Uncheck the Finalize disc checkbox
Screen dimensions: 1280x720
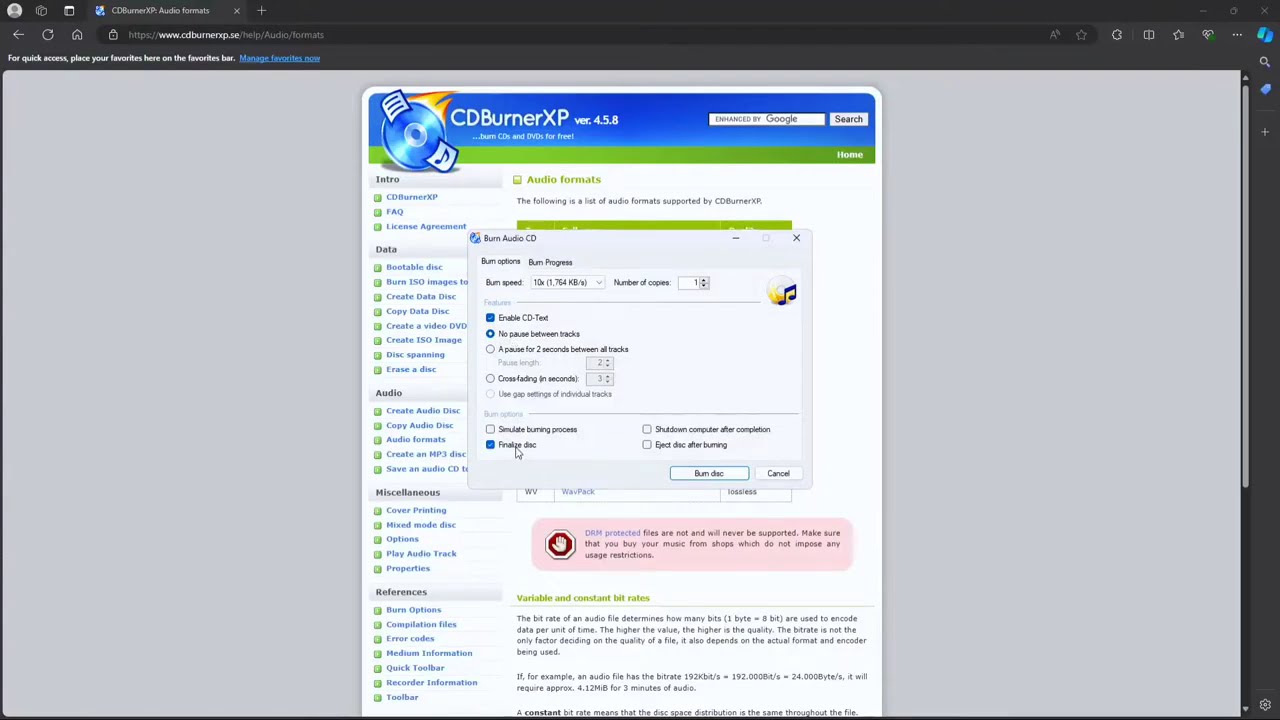(x=490, y=445)
